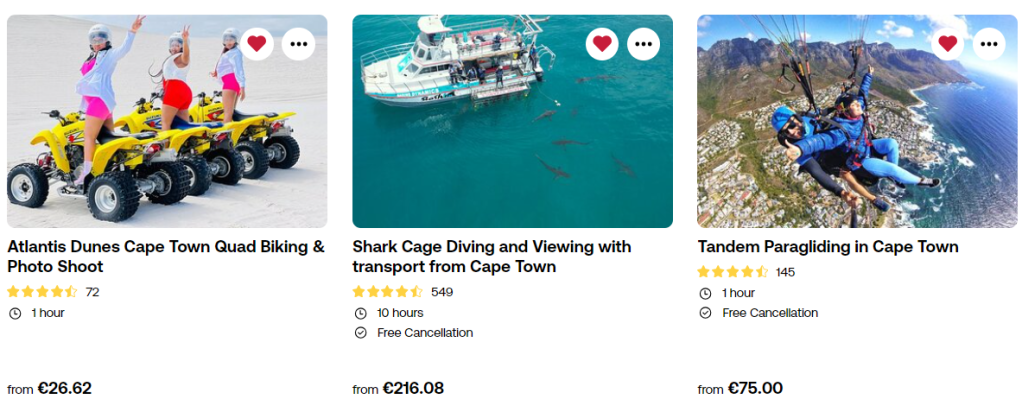Click the €216.08 price on Shark Diving

click(x=413, y=388)
